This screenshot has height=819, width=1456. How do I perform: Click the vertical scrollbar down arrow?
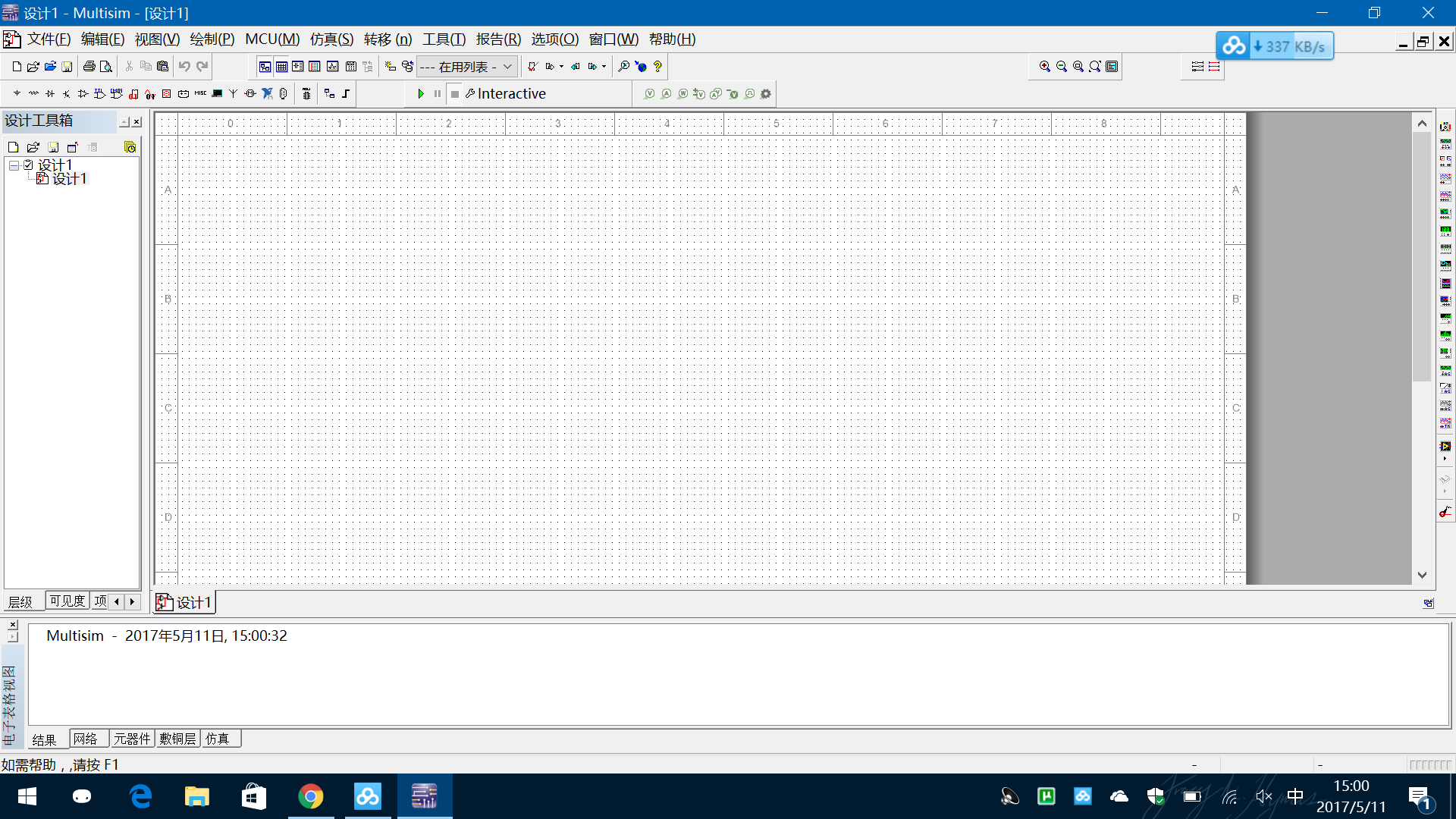[x=1422, y=575]
